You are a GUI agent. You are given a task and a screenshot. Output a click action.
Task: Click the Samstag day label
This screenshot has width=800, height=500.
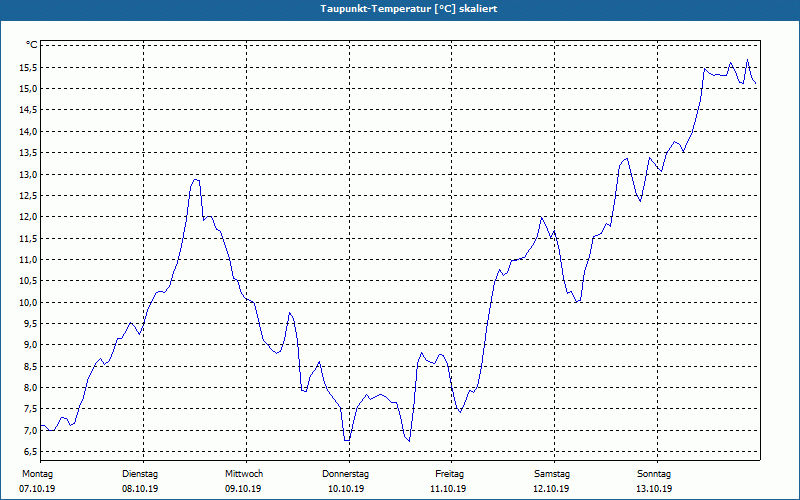pos(552,474)
